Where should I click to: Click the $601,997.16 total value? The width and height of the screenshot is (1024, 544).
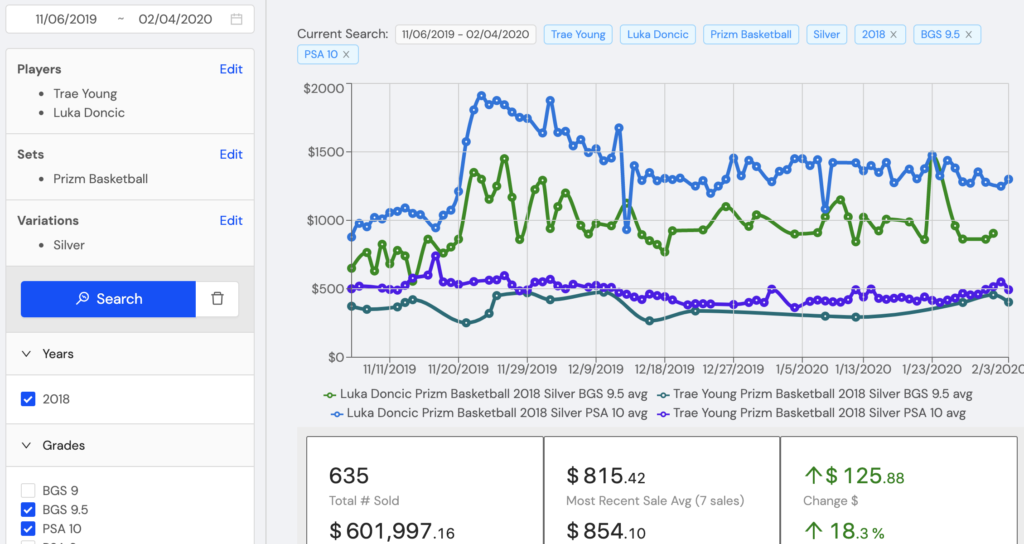tap(392, 530)
